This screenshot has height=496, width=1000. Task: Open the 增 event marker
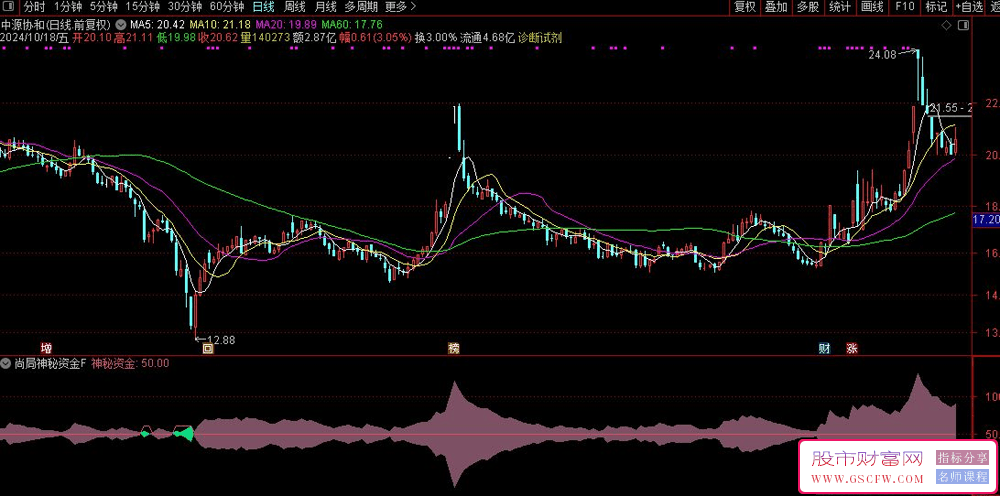coord(46,349)
